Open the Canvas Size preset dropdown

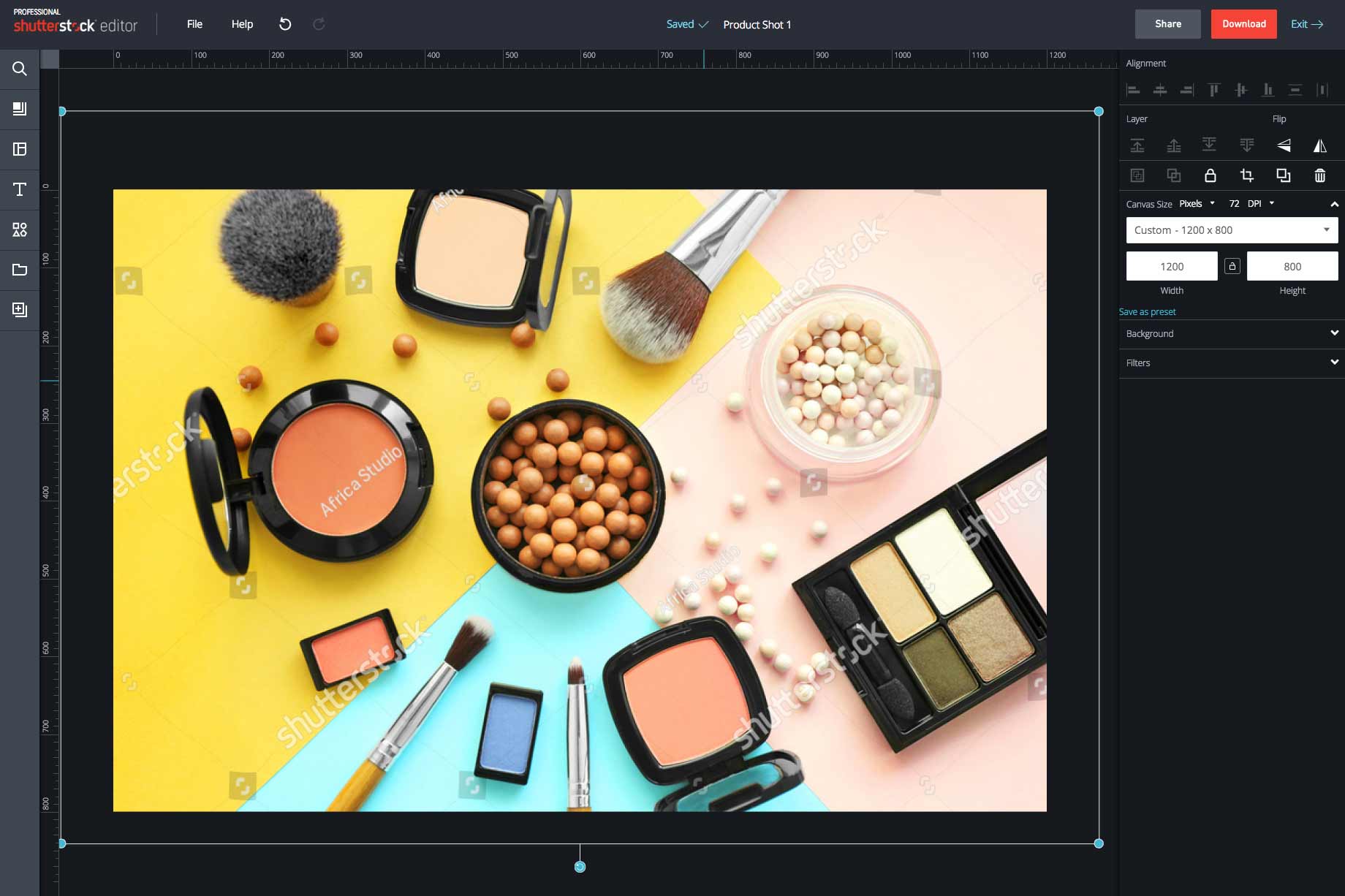(x=1232, y=230)
